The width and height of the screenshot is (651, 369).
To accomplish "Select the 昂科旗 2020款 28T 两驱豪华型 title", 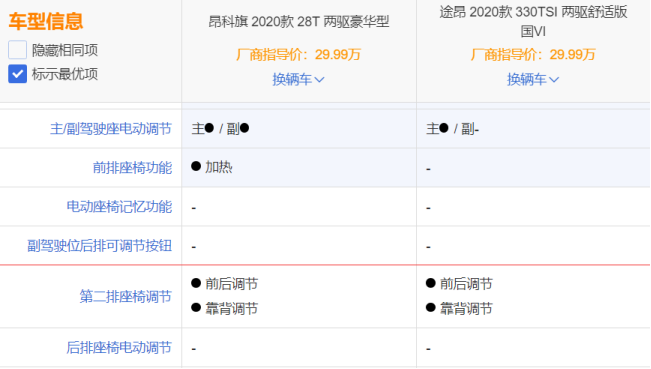I will (x=299, y=22).
